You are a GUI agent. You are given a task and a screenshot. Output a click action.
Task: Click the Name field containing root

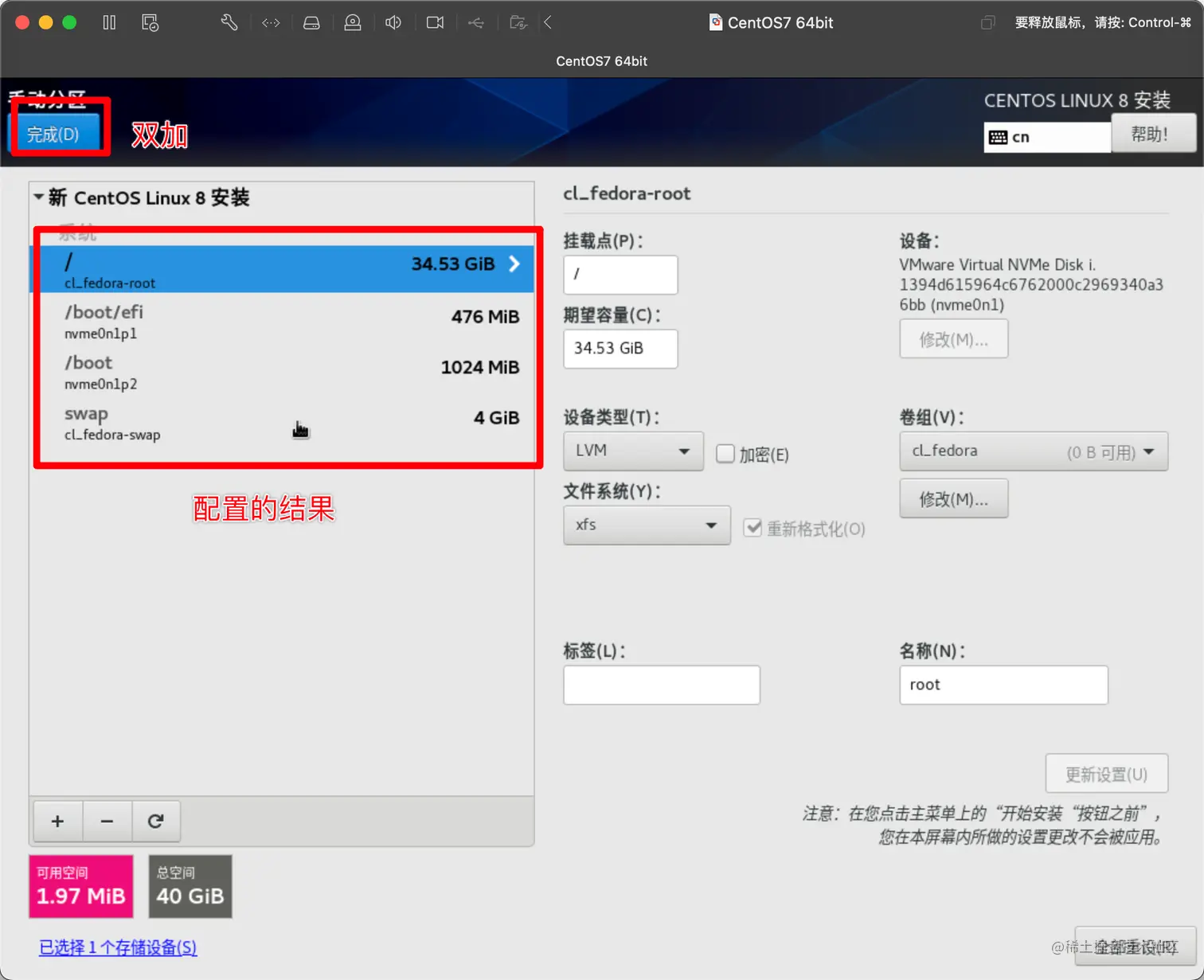(1003, 685)
